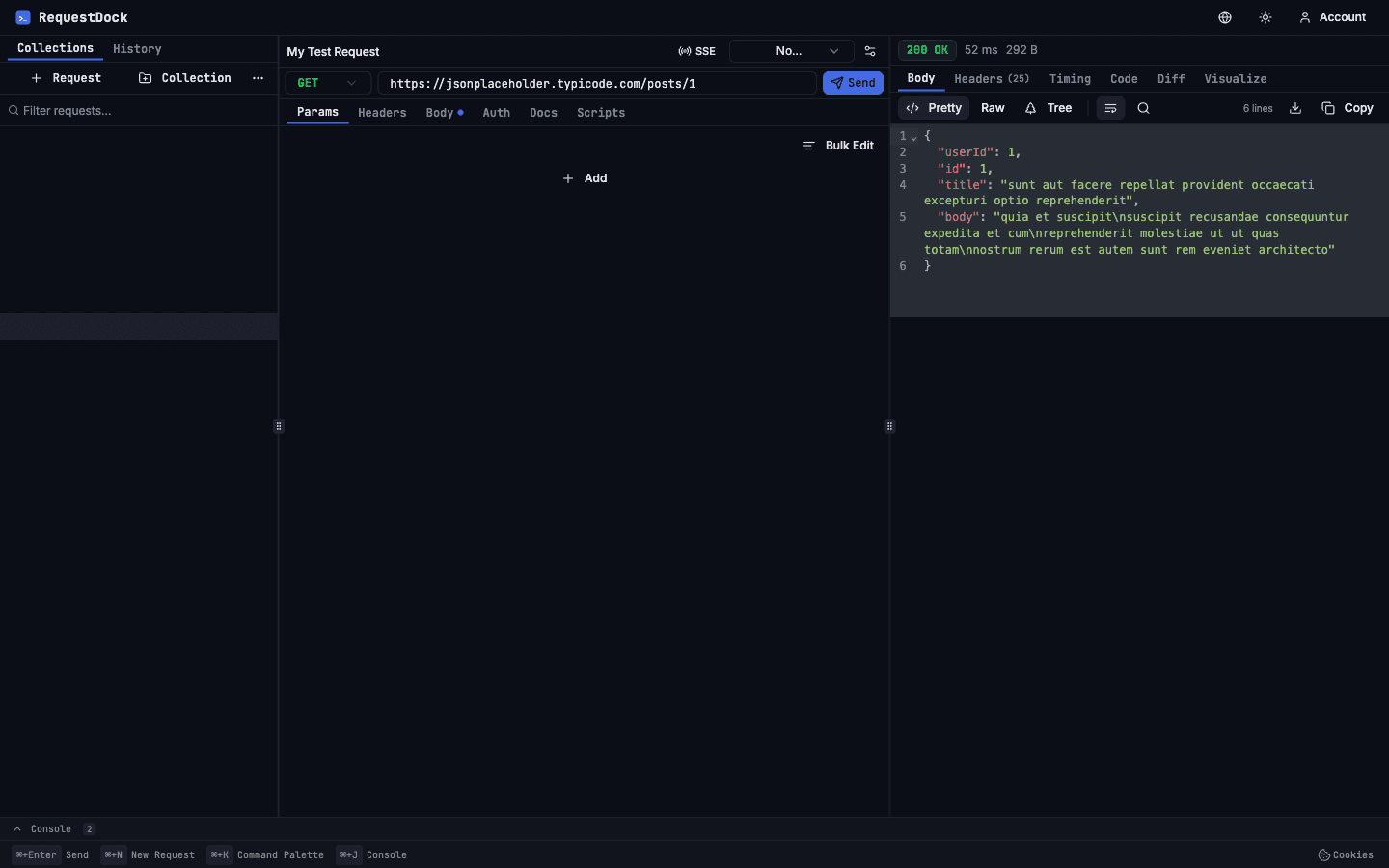Open the GET method dropdown
This screenshot has height=868, width=1389.
pos(327,83)
